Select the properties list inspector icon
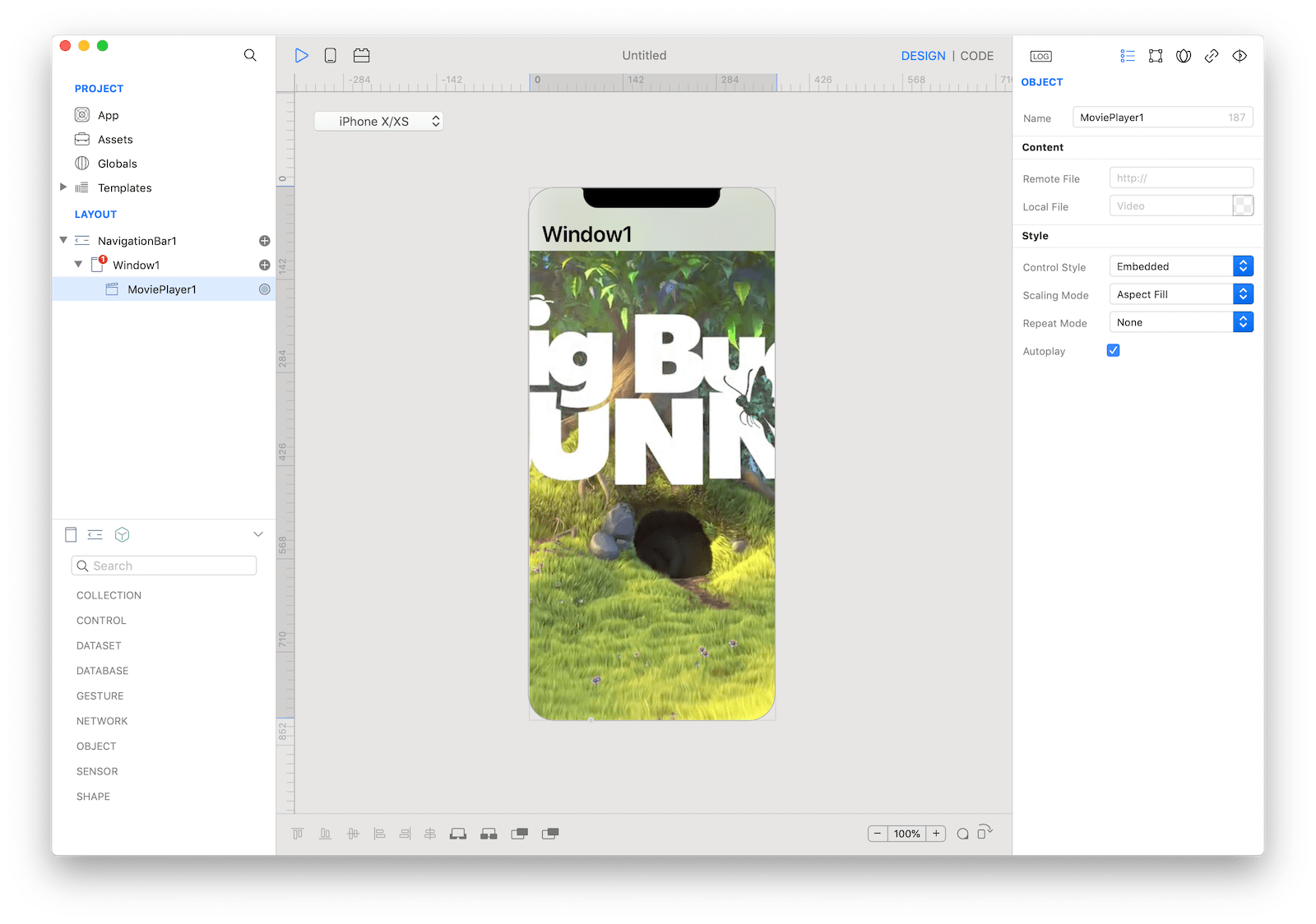1316x924 pixels. pos(1127,56)
